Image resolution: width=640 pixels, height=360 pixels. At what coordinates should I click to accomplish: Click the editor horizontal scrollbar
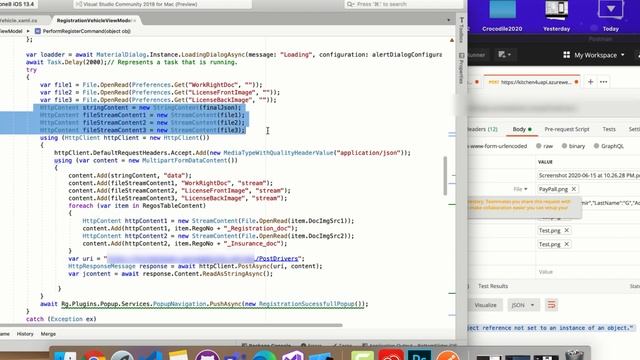tap(171, 325)
